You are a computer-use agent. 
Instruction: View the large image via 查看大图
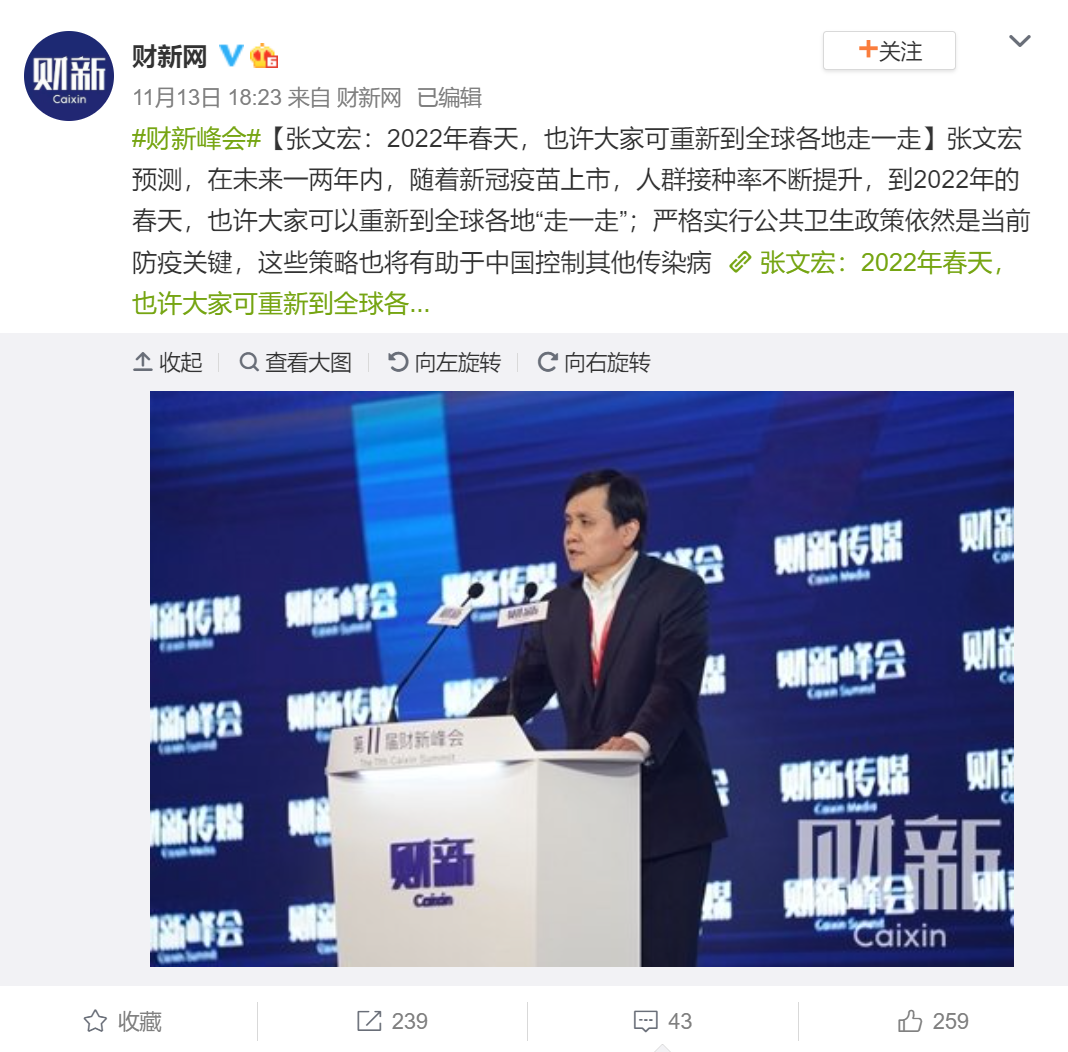(x=295, y=362)
